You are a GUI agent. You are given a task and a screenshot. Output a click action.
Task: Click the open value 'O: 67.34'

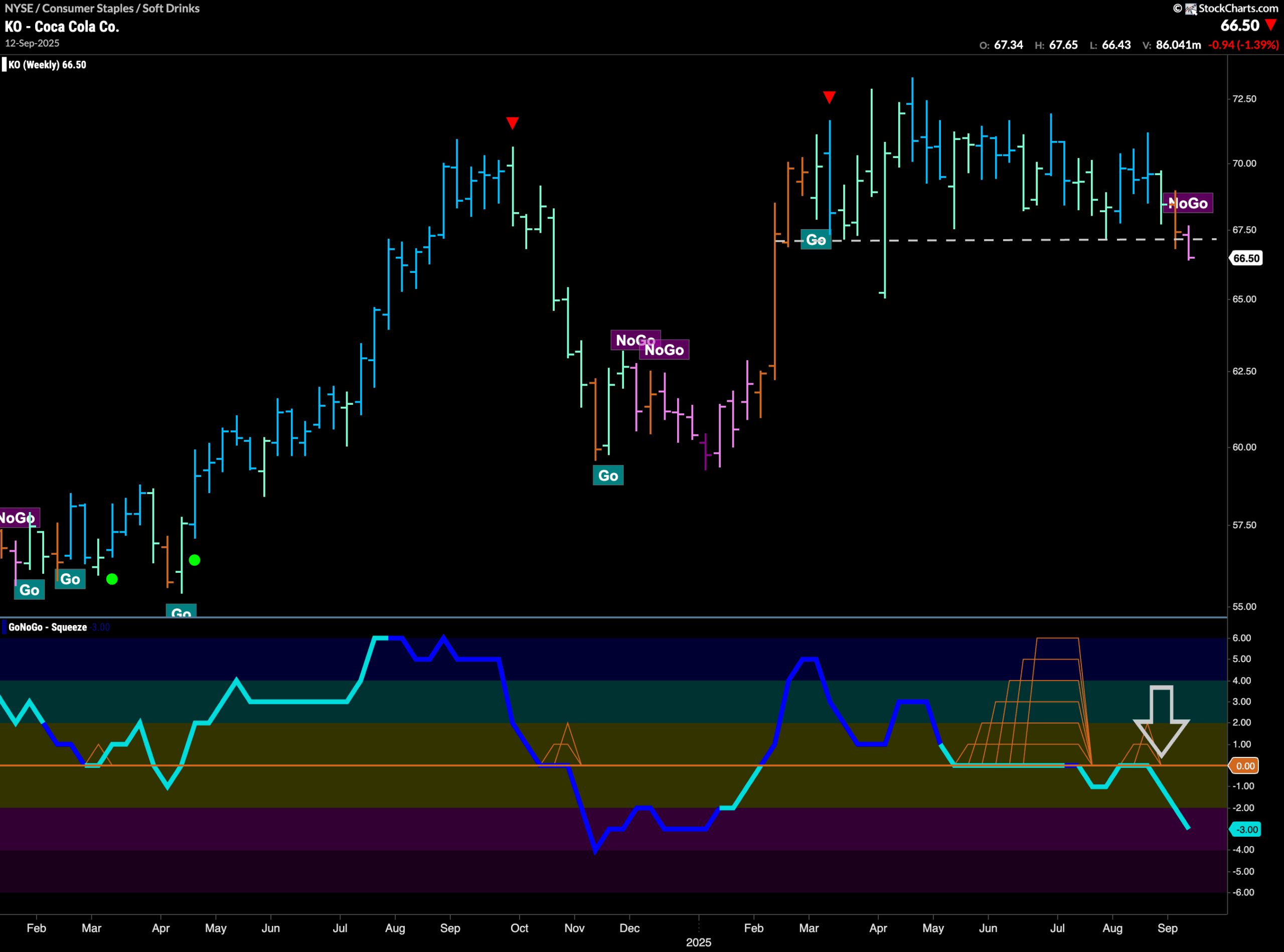[1002, 45]
